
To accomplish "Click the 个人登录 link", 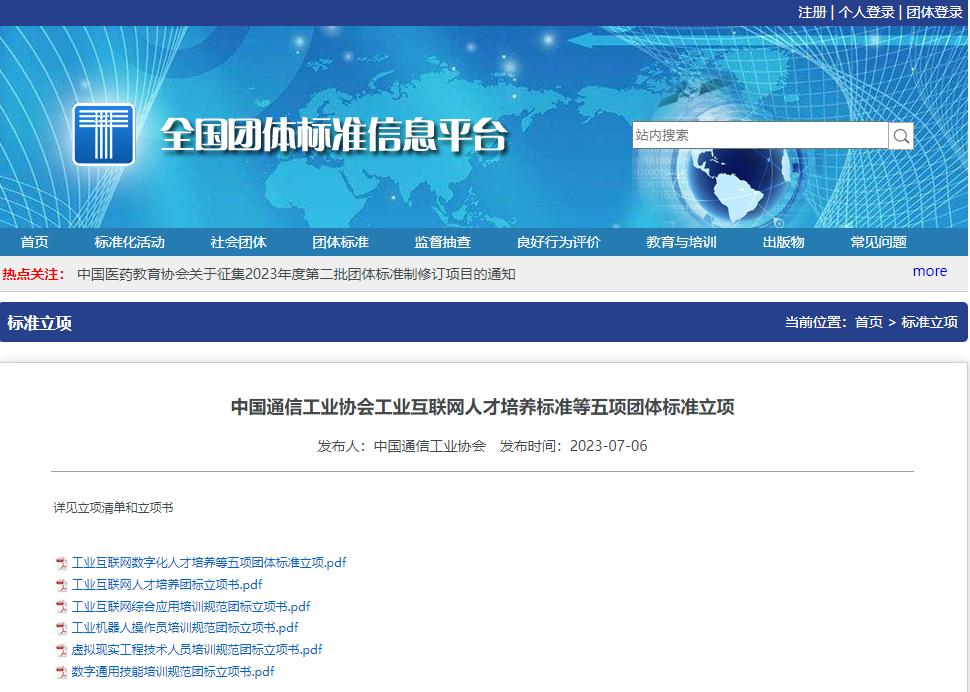I will (x=866, y=12).
